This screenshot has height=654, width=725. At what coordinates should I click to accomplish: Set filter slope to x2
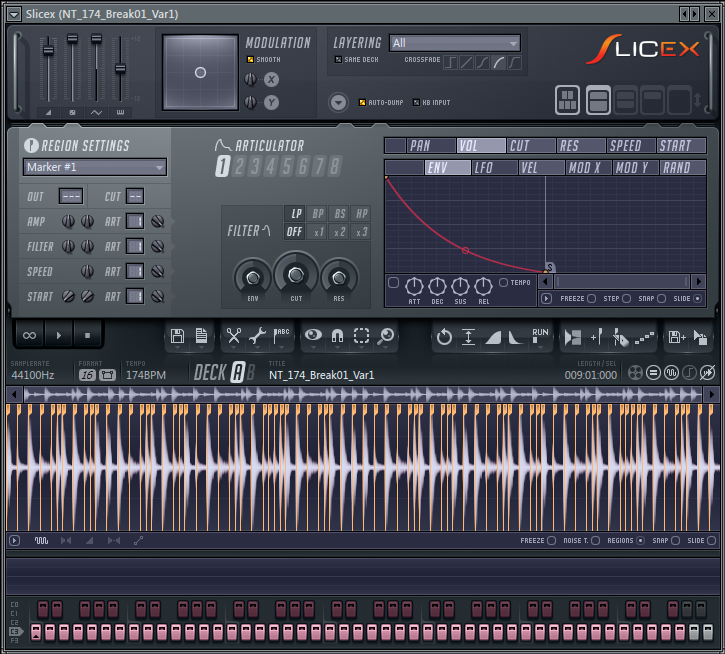[340, 232]
